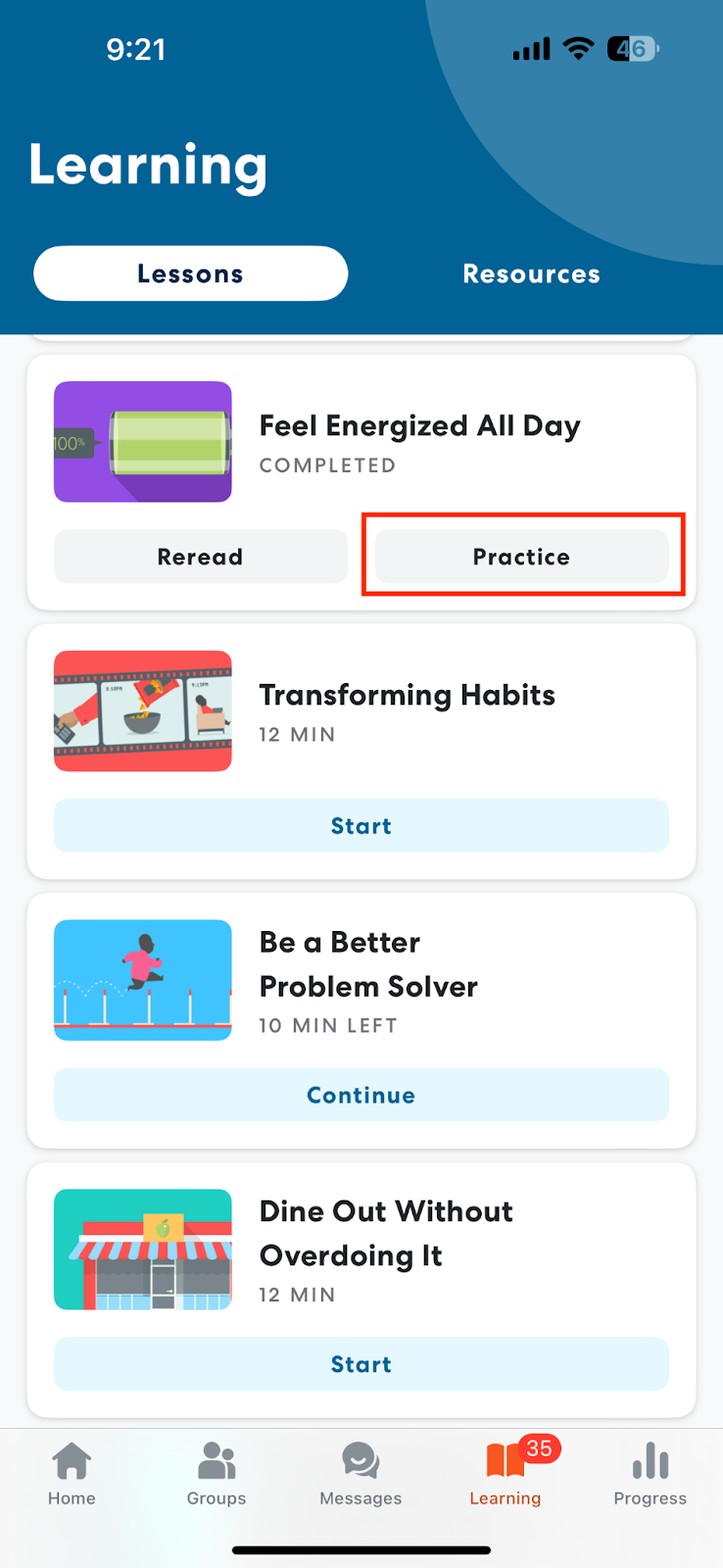
Task: Tap the battery indicator in status bar
Action: [x=634, y=49]
